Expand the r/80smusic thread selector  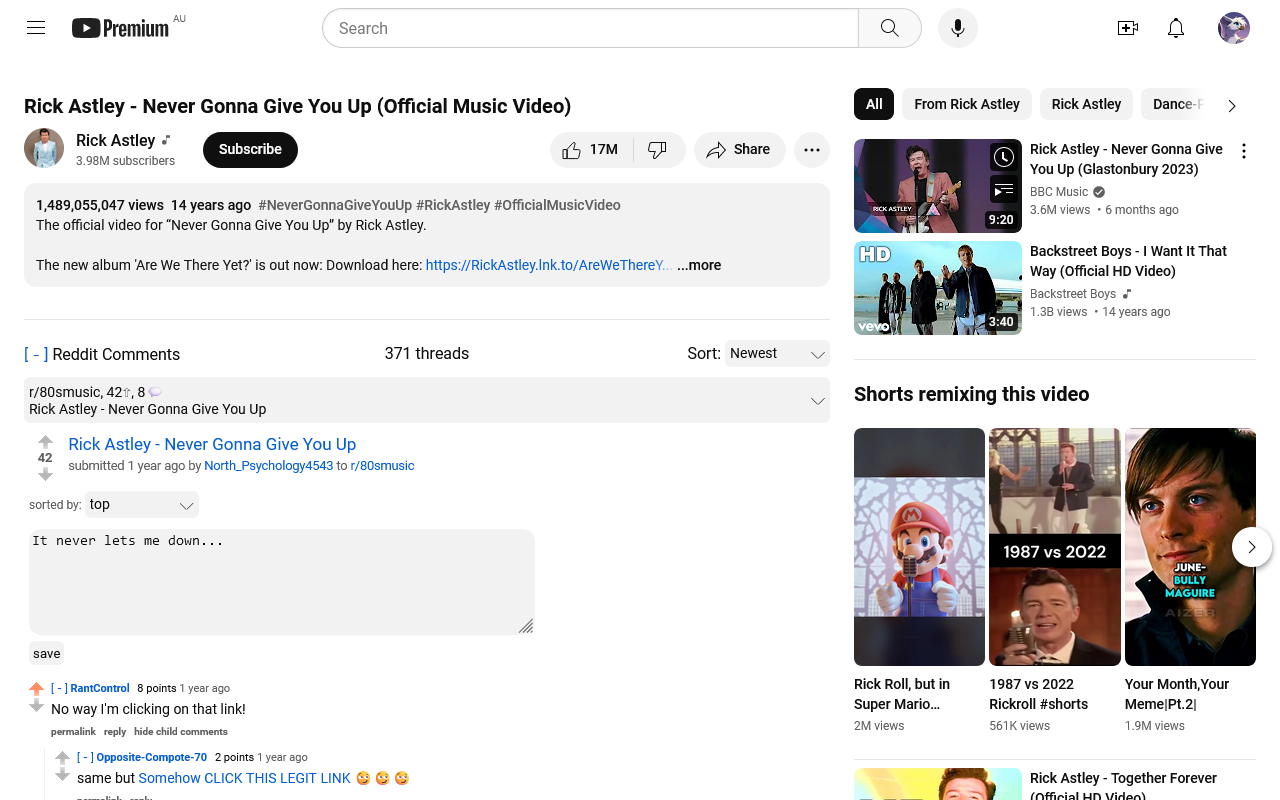pos(427,400)
